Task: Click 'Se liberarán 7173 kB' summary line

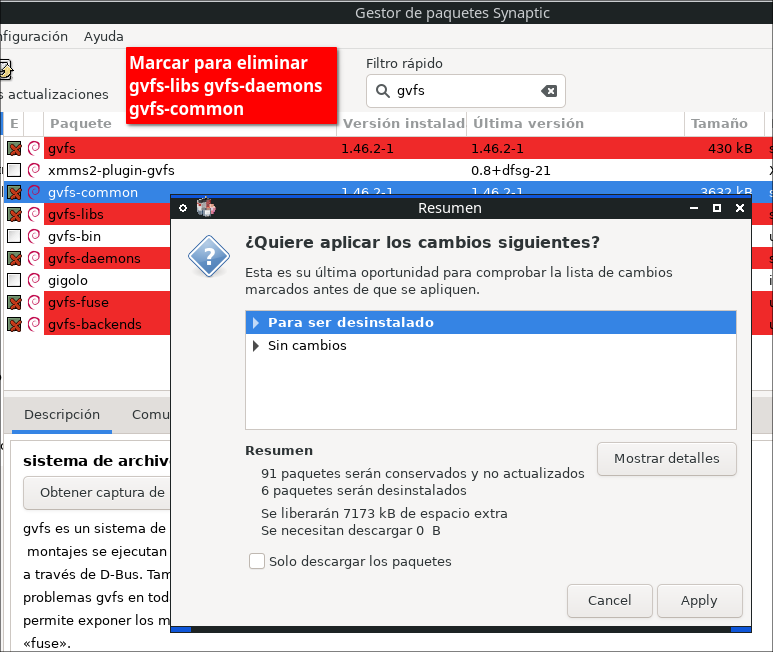Action: 384,514
